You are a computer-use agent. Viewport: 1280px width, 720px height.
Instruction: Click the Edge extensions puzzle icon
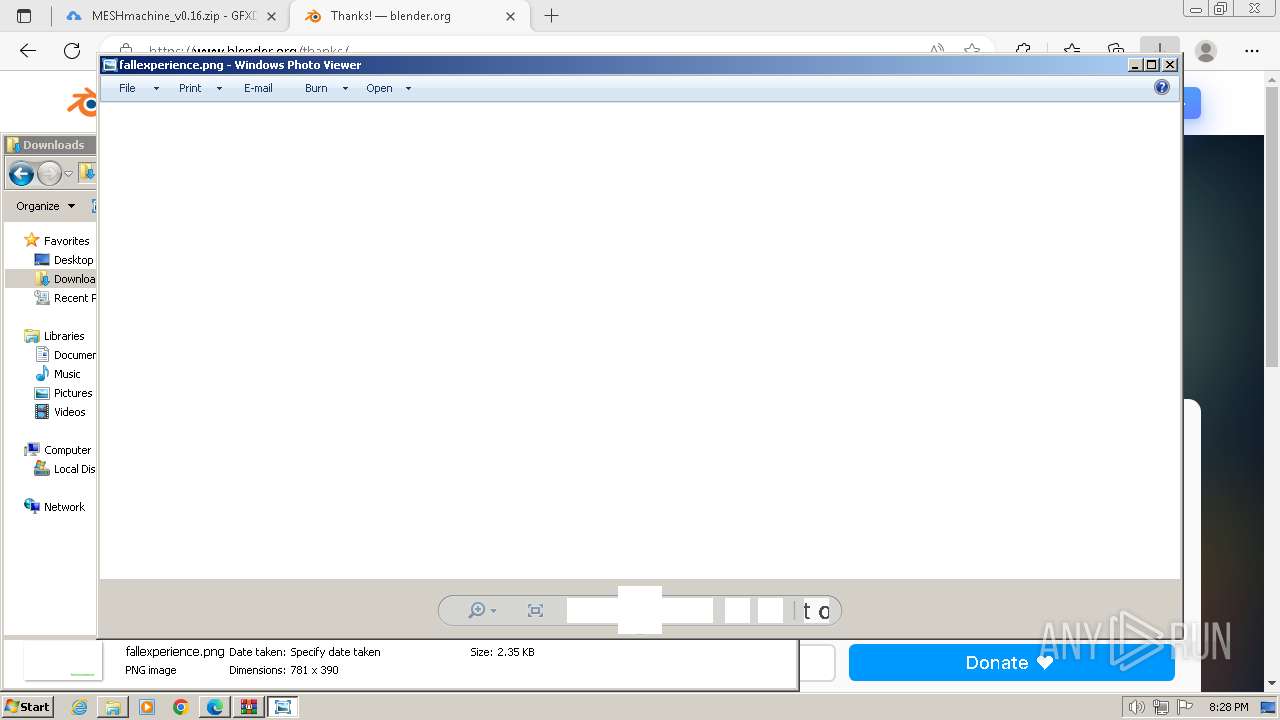point(1023,48)
